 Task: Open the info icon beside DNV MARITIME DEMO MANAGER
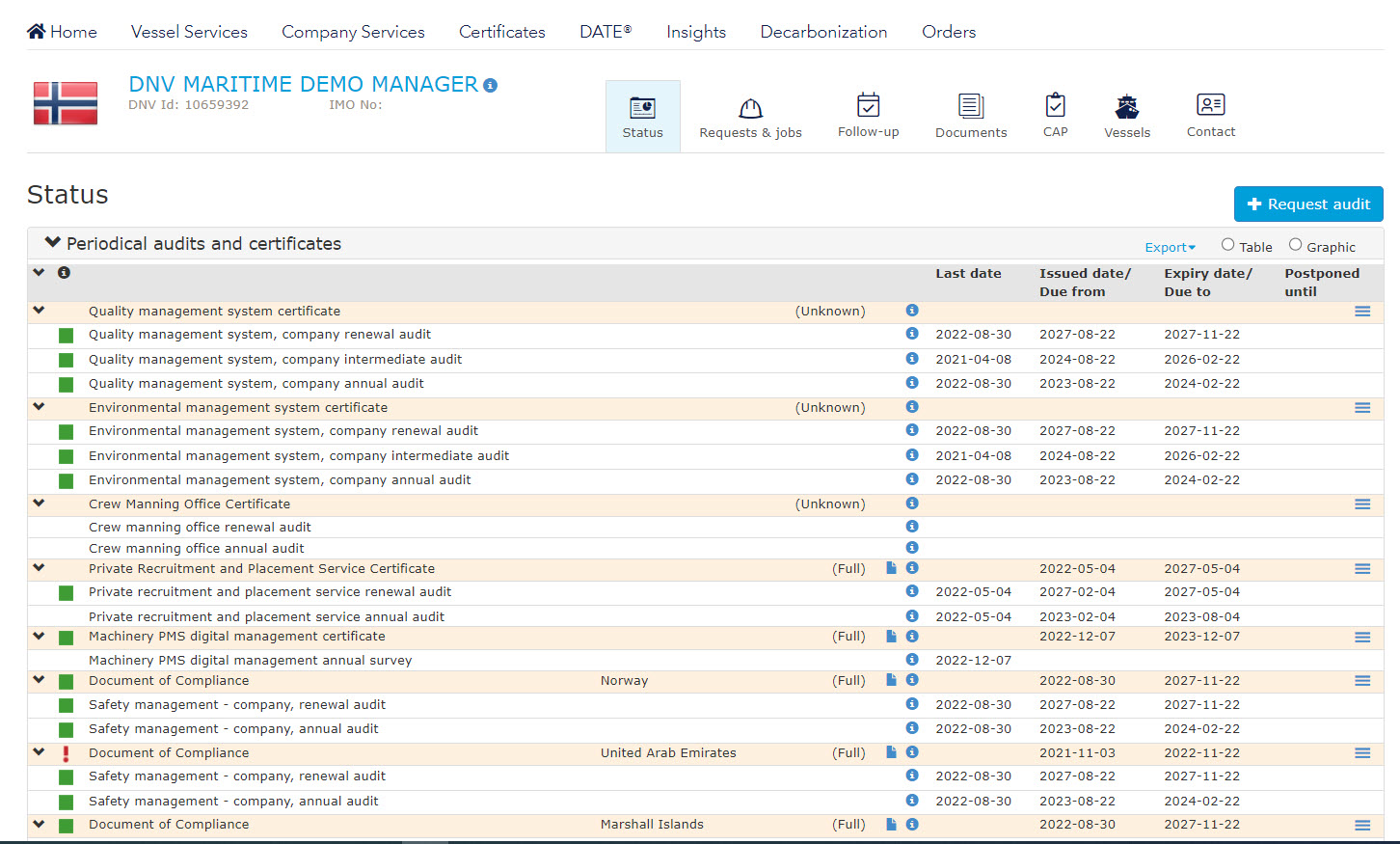pyautogui.click(x=491, y=85)
